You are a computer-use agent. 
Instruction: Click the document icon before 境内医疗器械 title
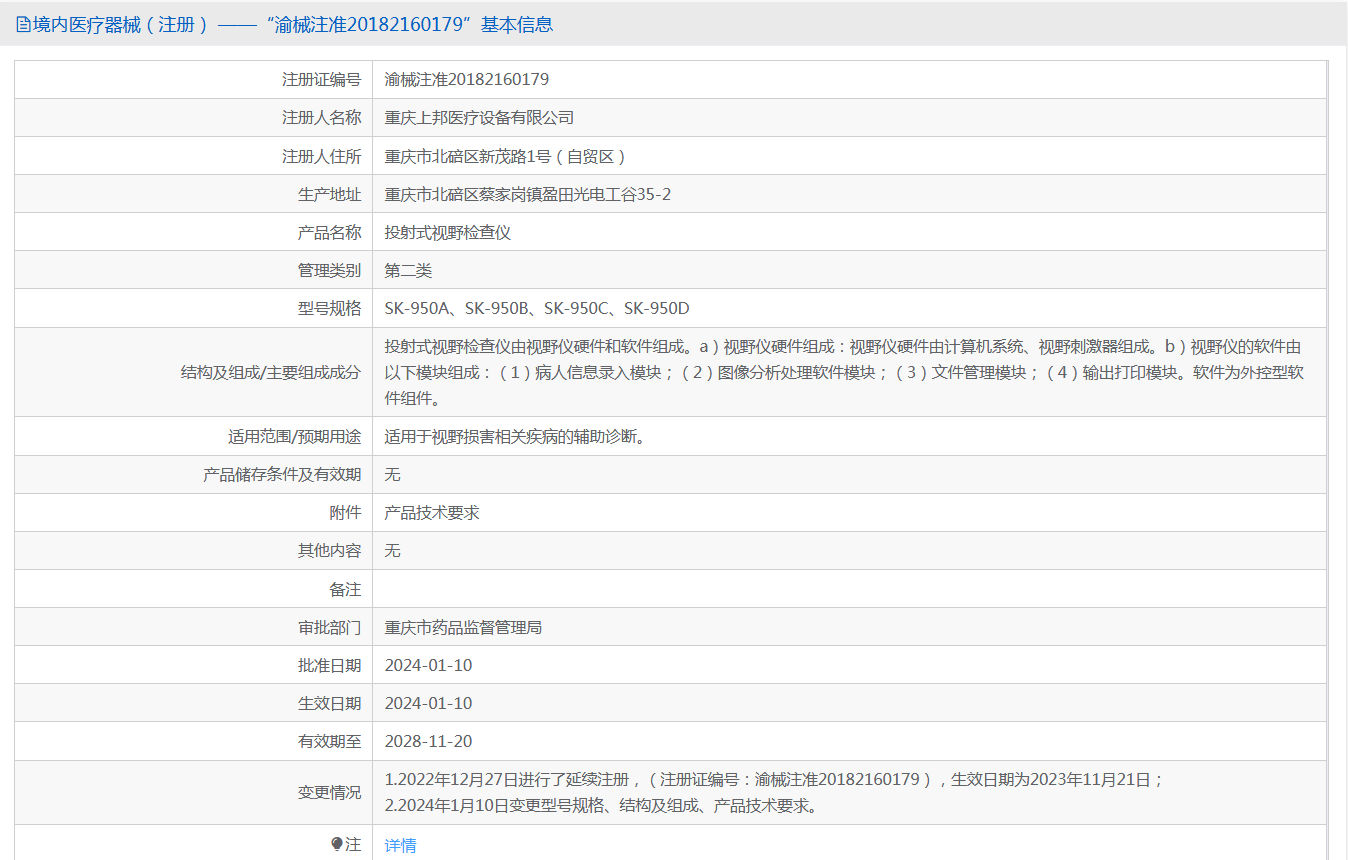tap(23, 25)
